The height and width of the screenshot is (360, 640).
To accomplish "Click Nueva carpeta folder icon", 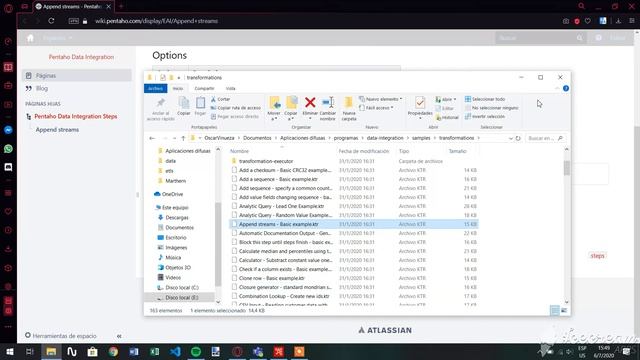I will pos(349,102).
